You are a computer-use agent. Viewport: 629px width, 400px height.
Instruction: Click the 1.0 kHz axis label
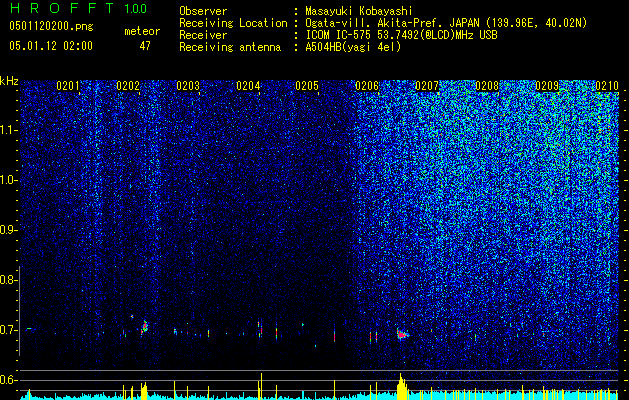coord(9,180)
